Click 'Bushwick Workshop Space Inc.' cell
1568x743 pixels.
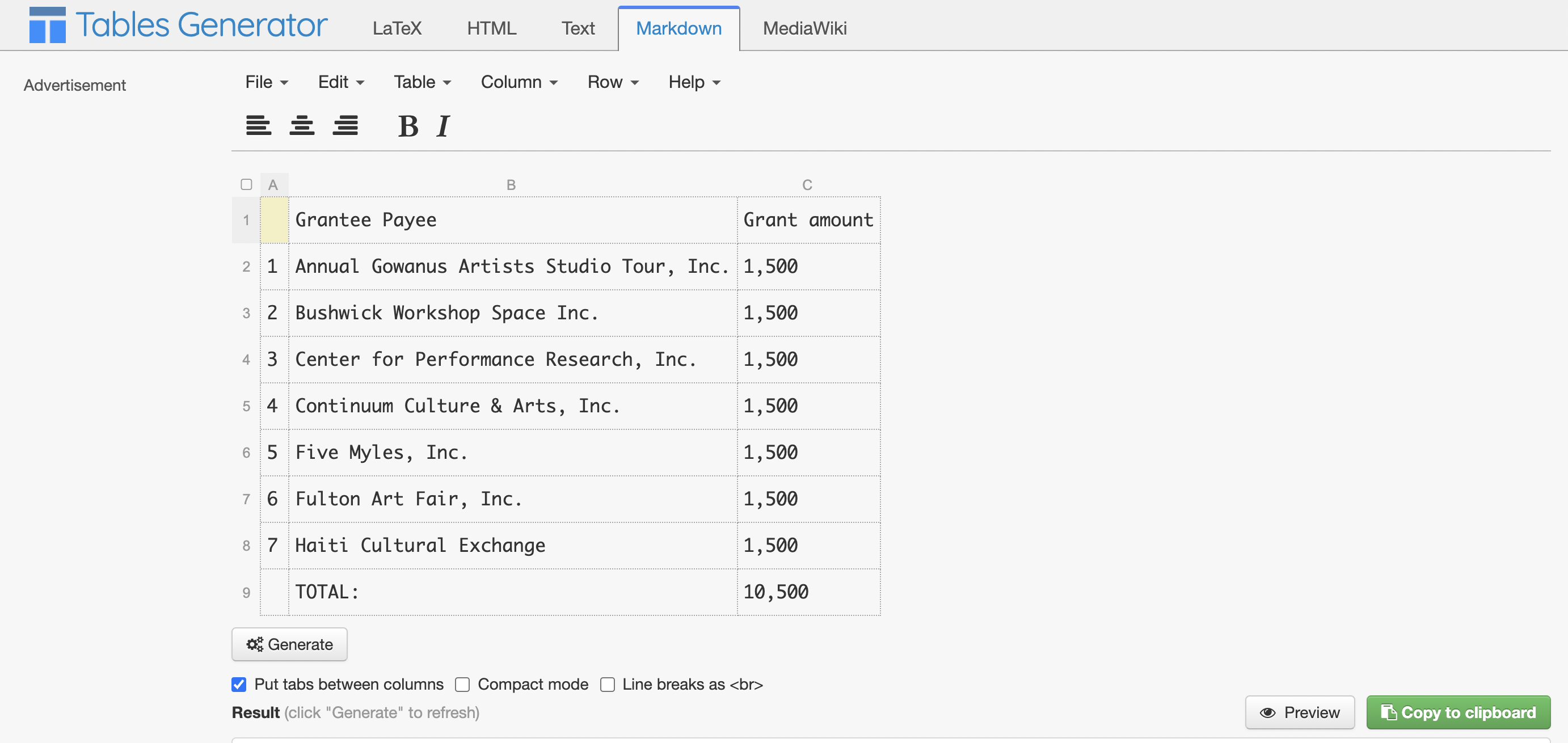click(512, 314)
